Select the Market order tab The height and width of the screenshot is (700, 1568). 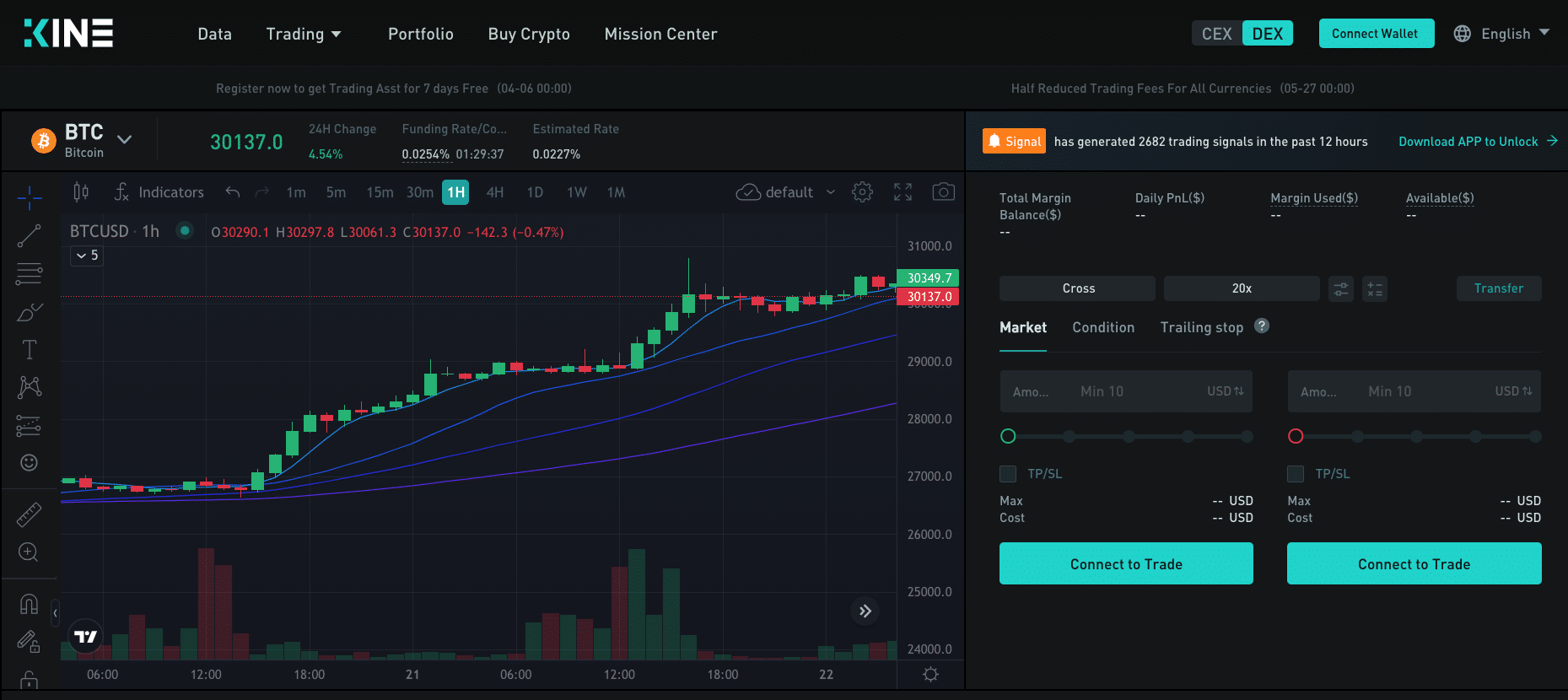pyautogui.click(x=1023, y=327)
